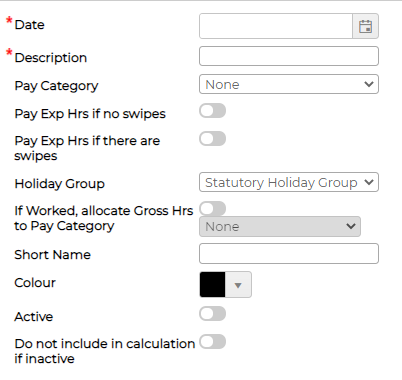Click the Short Name input field
Viewport: 402px width, 380px height.
pos(289,254)
